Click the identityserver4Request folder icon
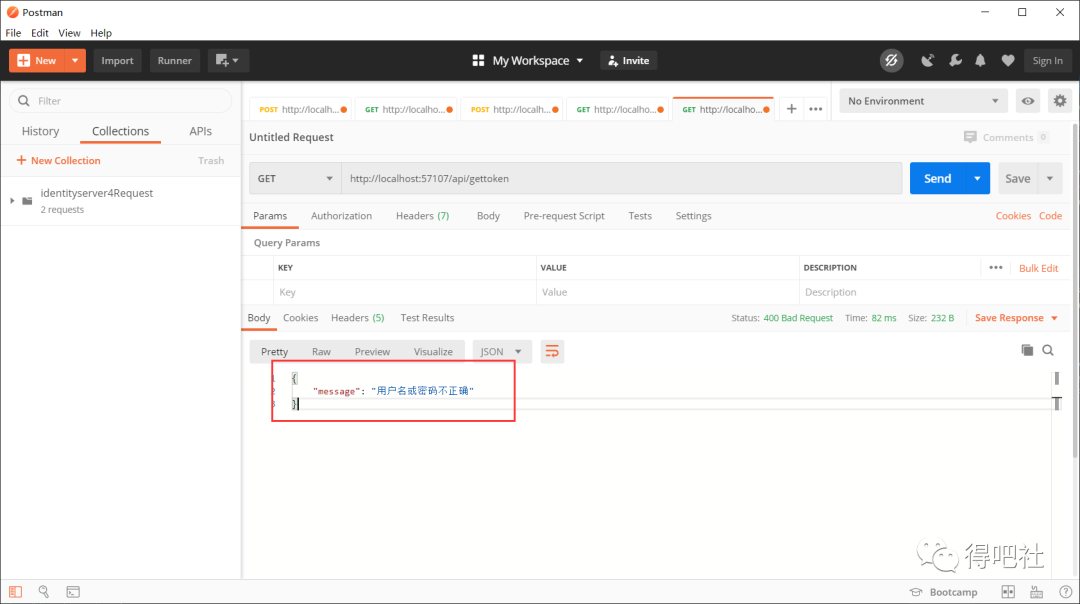The width and height of the screenshot is (1080, 604). coord(28,200)
